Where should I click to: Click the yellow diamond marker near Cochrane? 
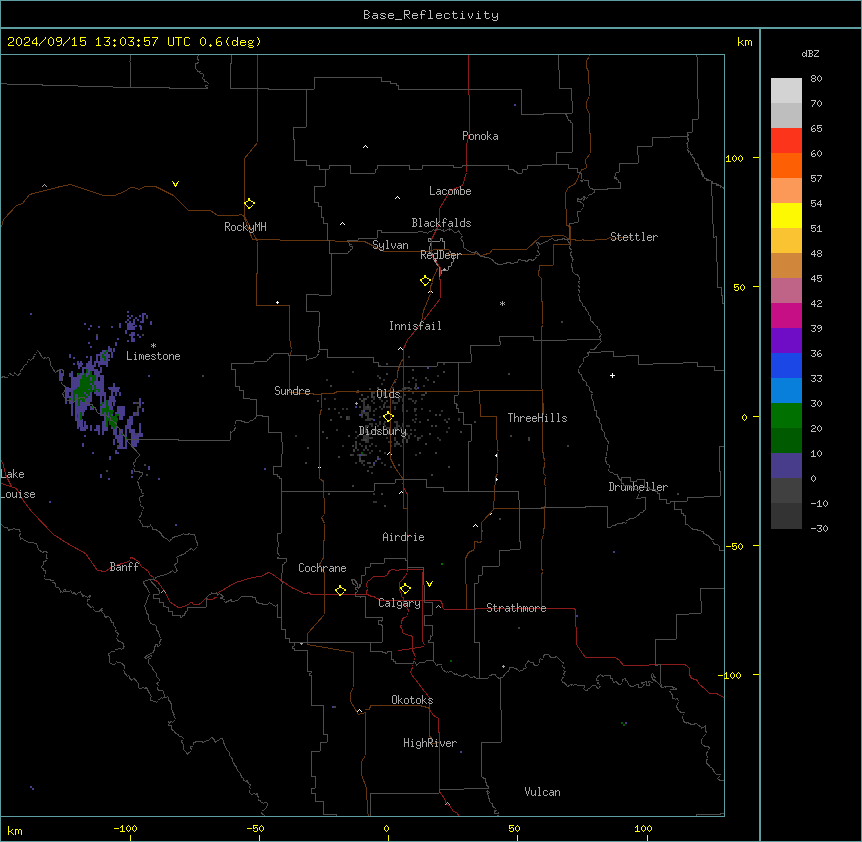340,590
